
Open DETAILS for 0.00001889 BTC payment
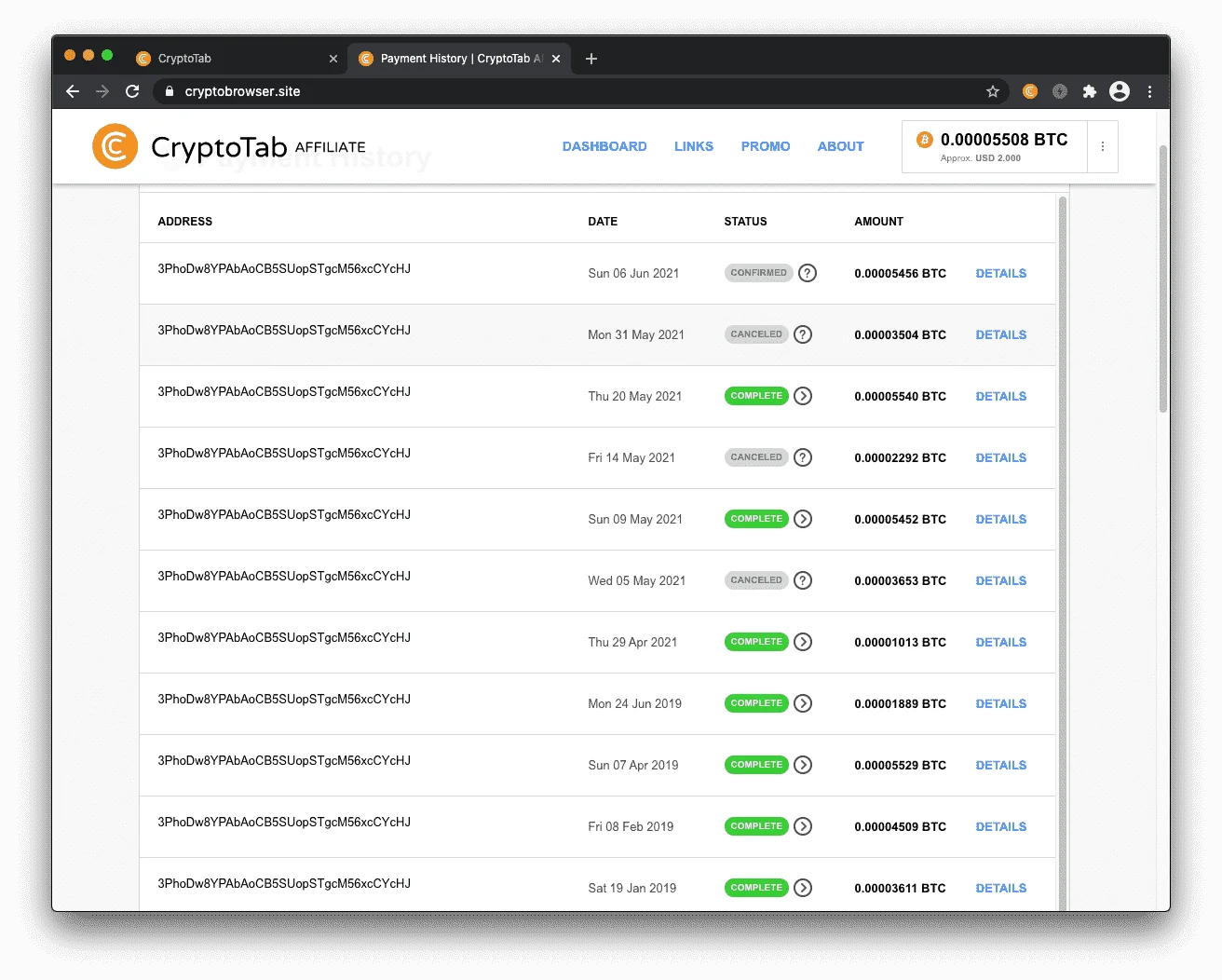coord(1001,703)
